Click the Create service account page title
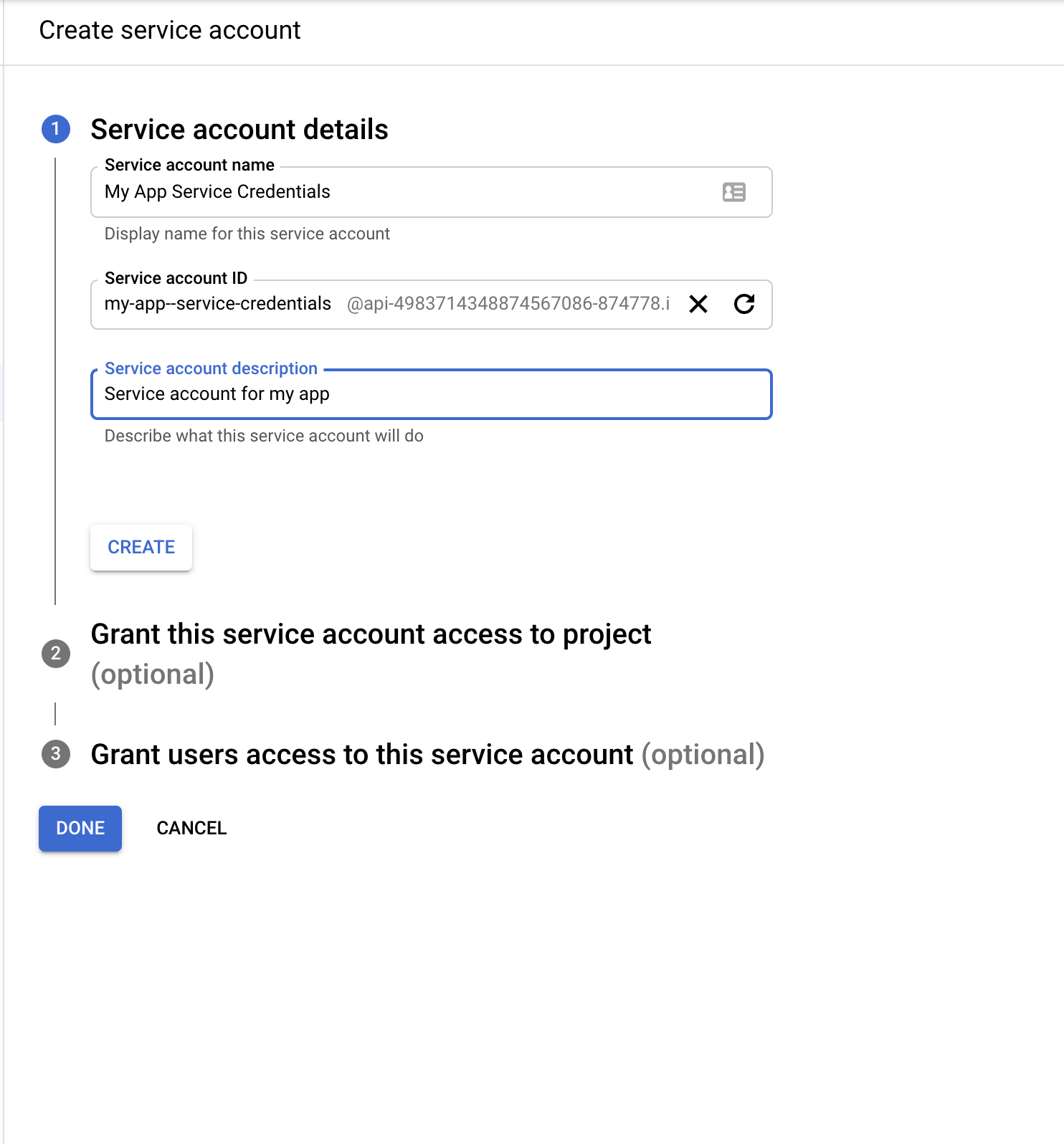The image size is (1064, 1144). tap(170, 30)
